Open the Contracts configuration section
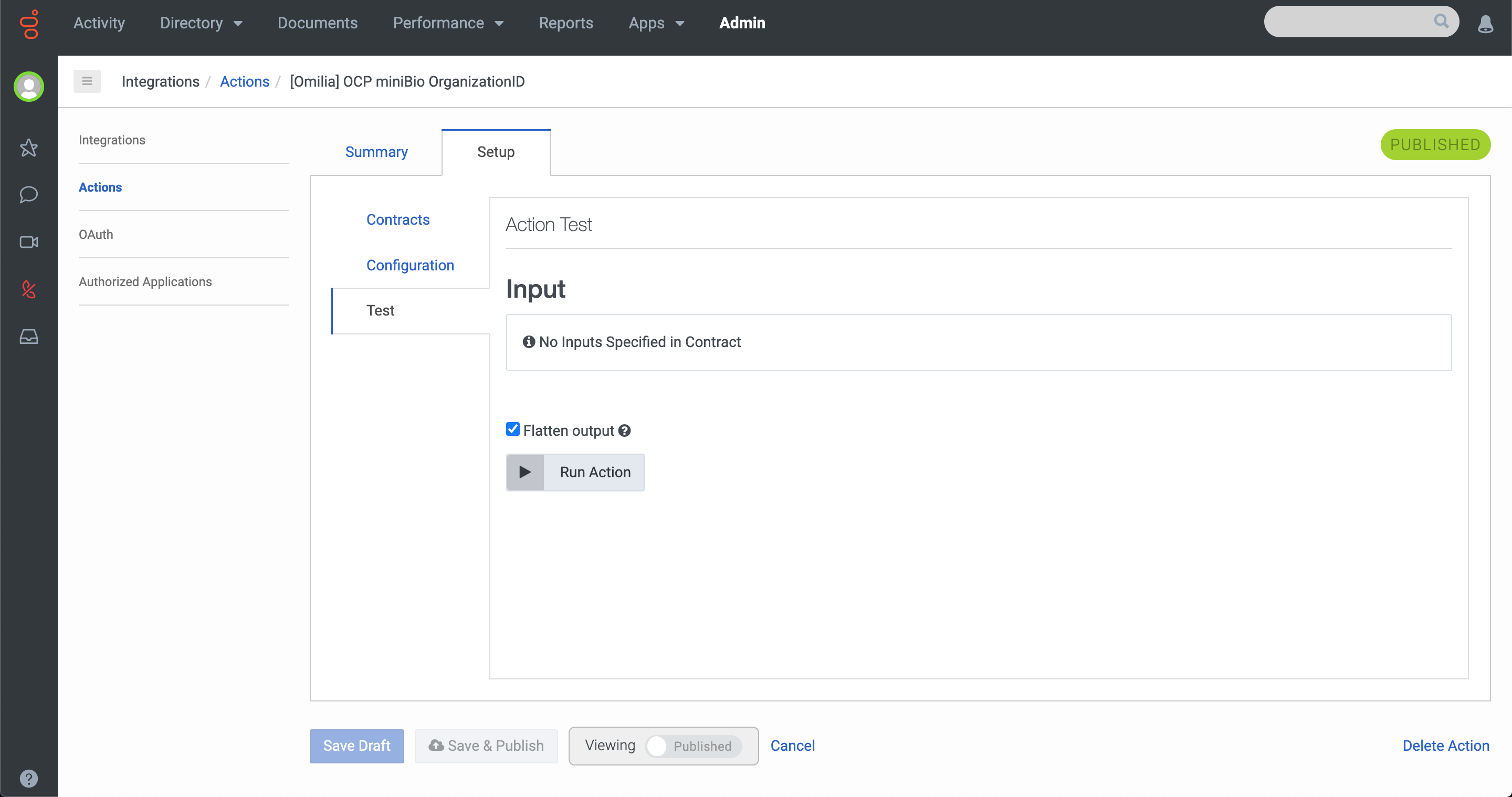The width and height of the screenshot is (1512, 797). point(398,219)
